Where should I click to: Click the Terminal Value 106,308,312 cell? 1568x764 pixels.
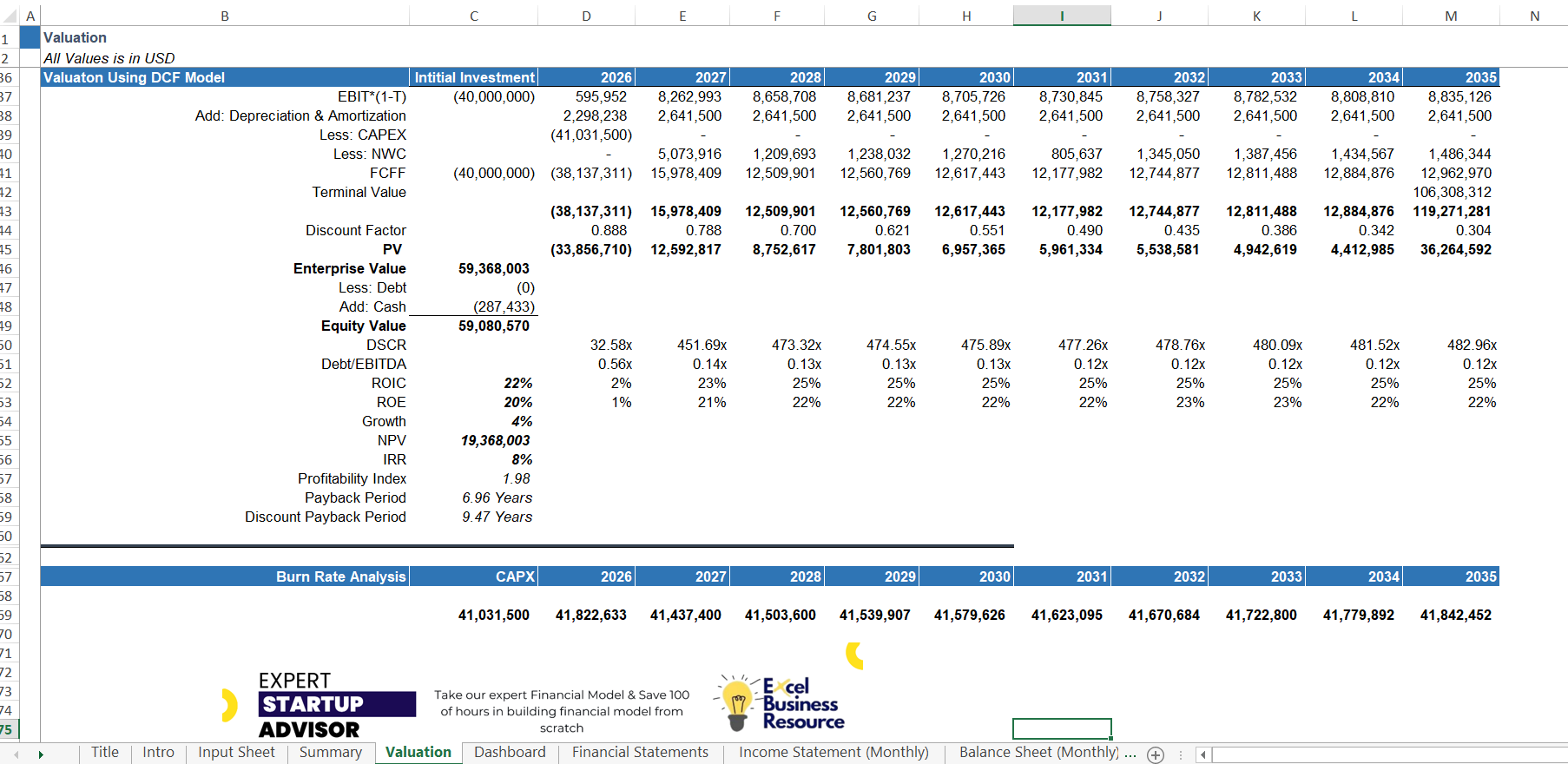click(1451, 192)
